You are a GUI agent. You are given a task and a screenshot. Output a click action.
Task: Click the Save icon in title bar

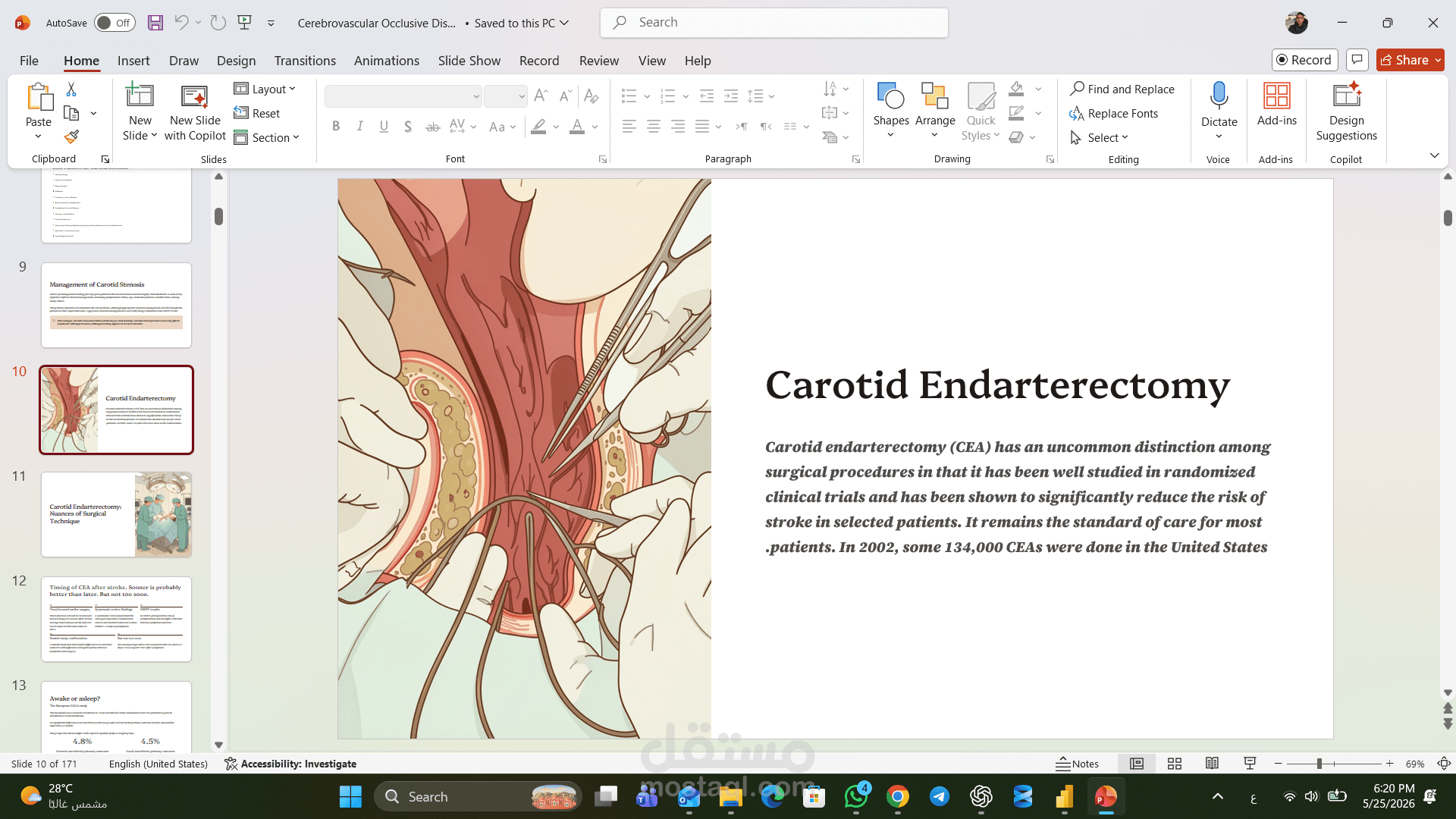coord(155,23)
